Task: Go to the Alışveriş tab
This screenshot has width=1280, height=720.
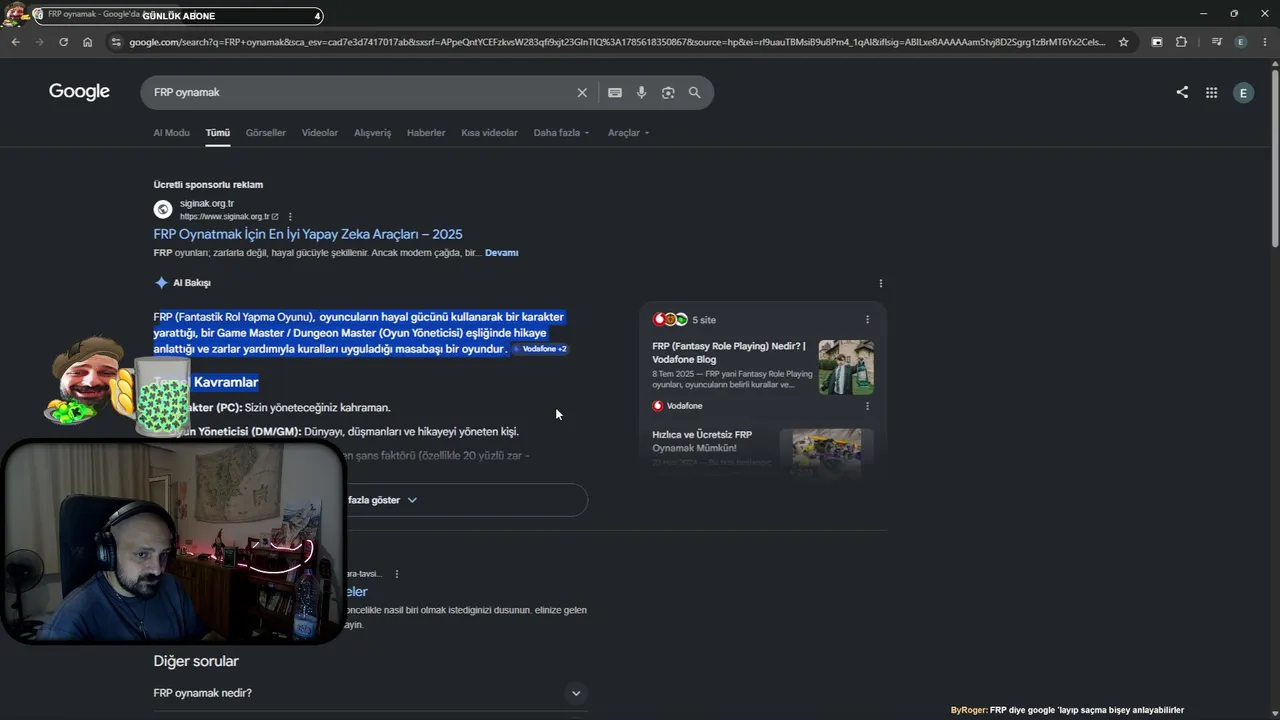Action: pos(373,133)
